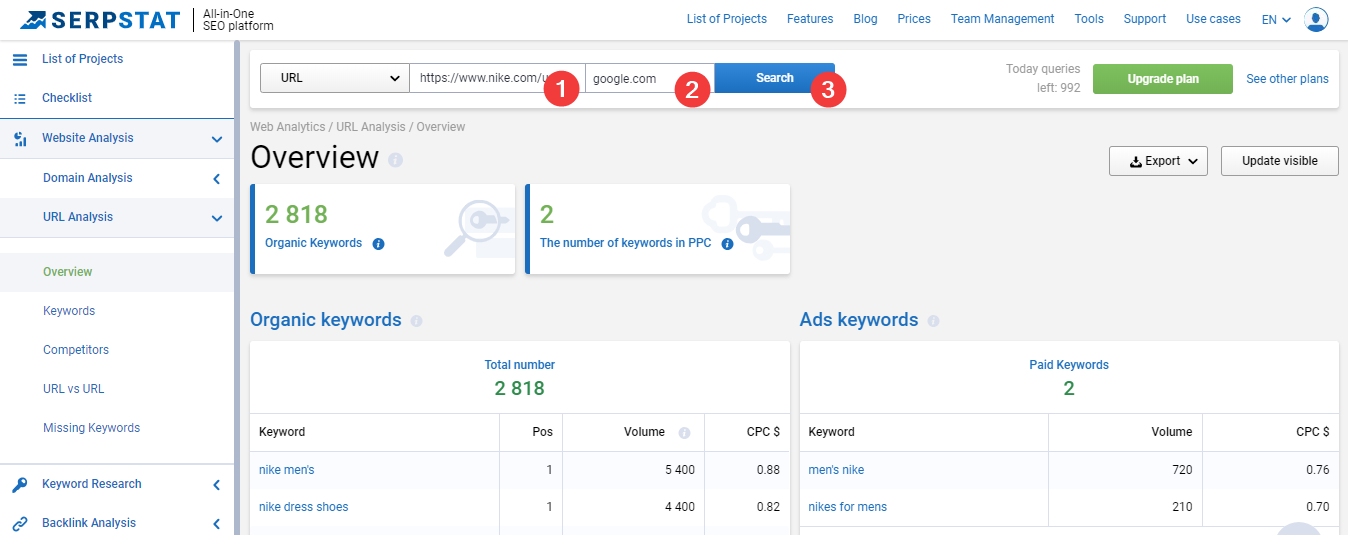The height and width of the screenshot is (535, 1348).
Task: Click the Web Analytics breadcrumb text
Action: tap(287, 127)
